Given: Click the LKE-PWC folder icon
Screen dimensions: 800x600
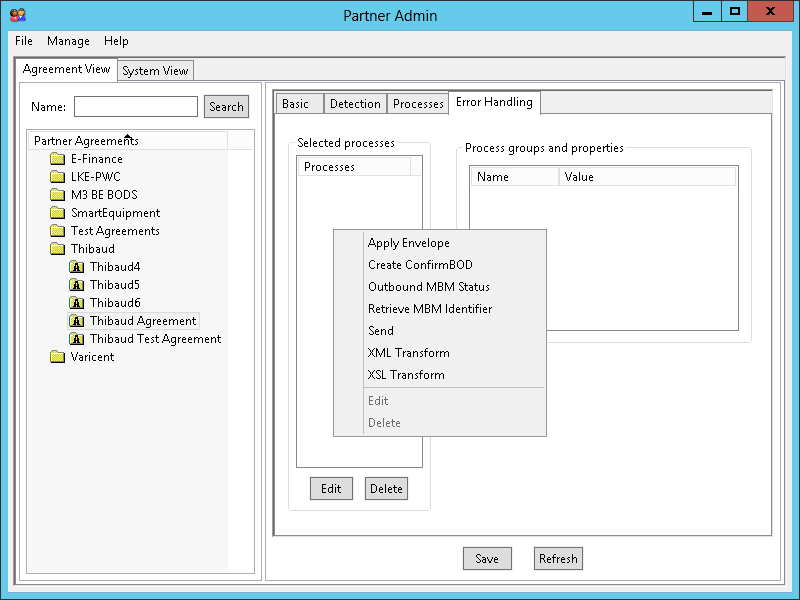Looking at the screenshot, I should coord(57,177).
